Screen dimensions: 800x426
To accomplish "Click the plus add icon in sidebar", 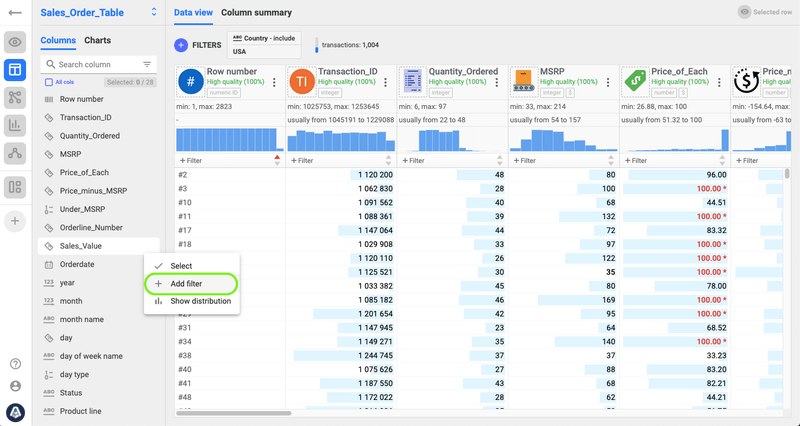I will 15,221.
